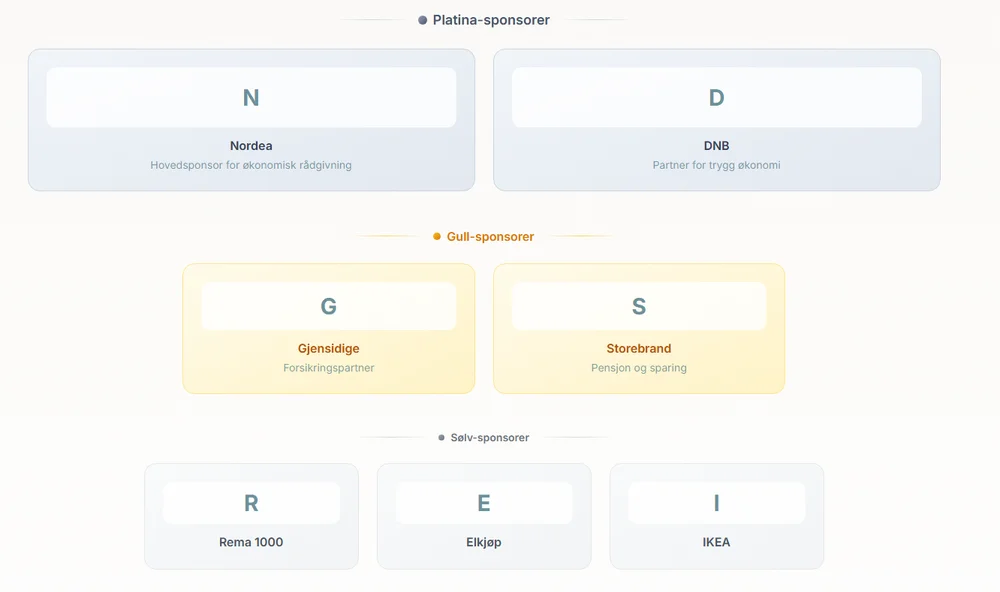Open the DNB sponsor name link
Screen dimensions: 1000x592
tap(716, 146)
